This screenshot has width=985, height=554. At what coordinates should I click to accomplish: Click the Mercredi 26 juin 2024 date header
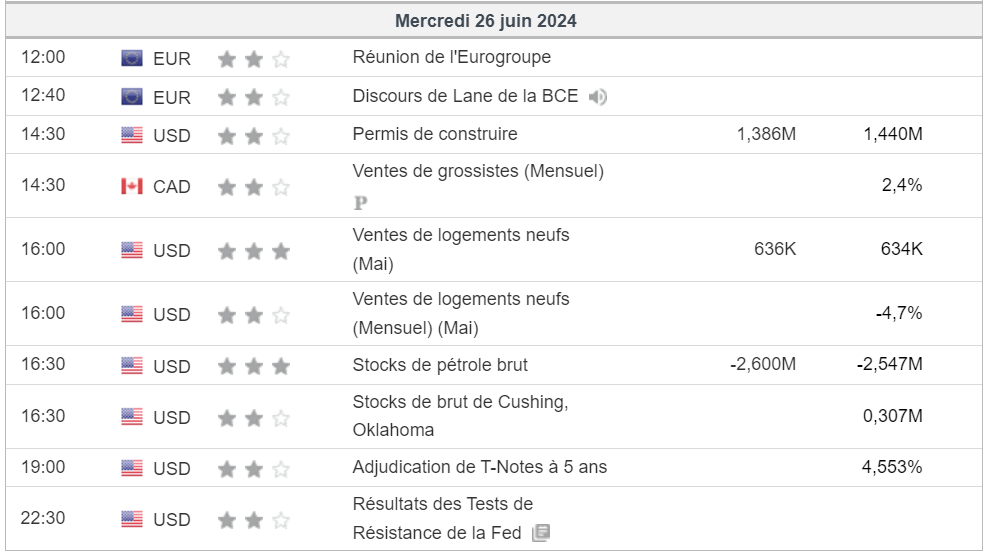486,21
